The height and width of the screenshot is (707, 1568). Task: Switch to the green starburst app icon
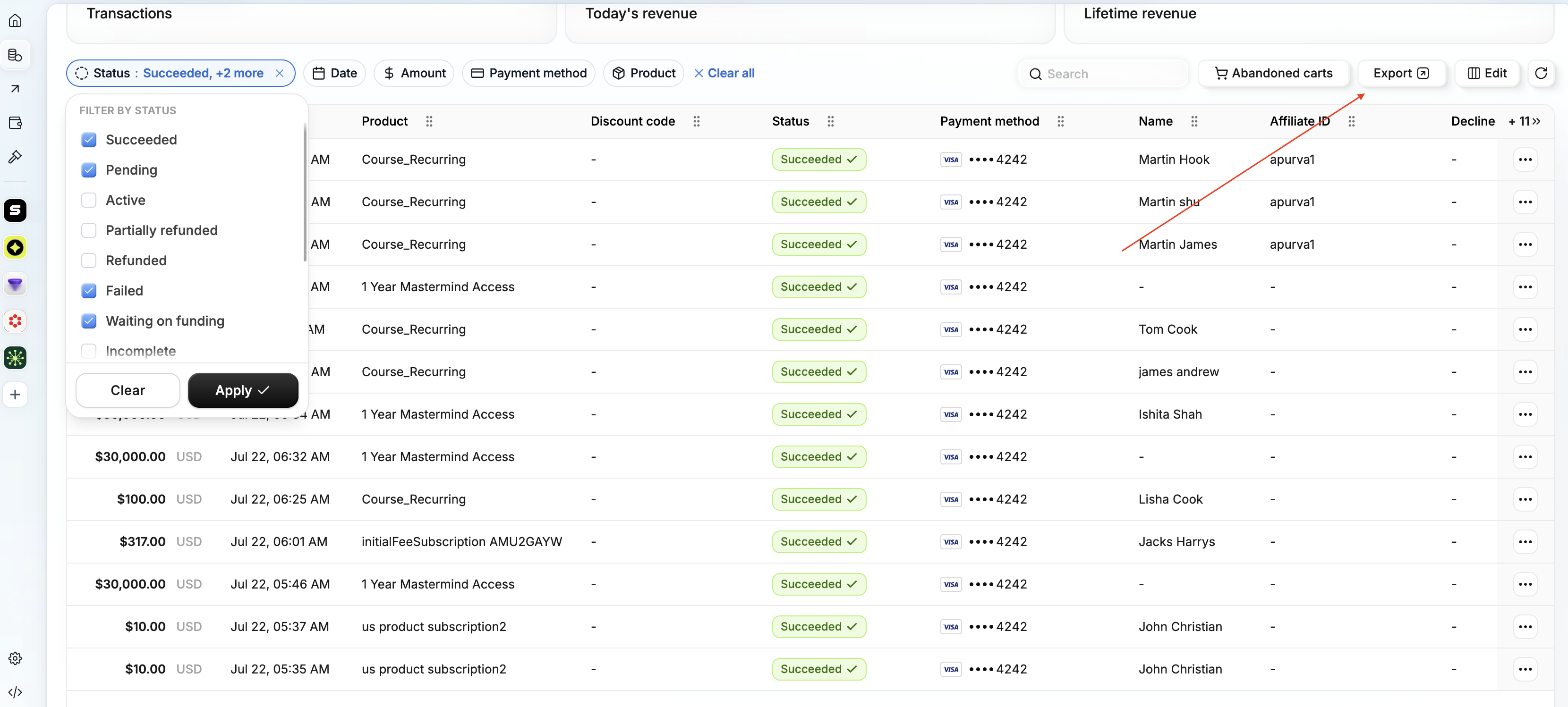tap(15, 358)
